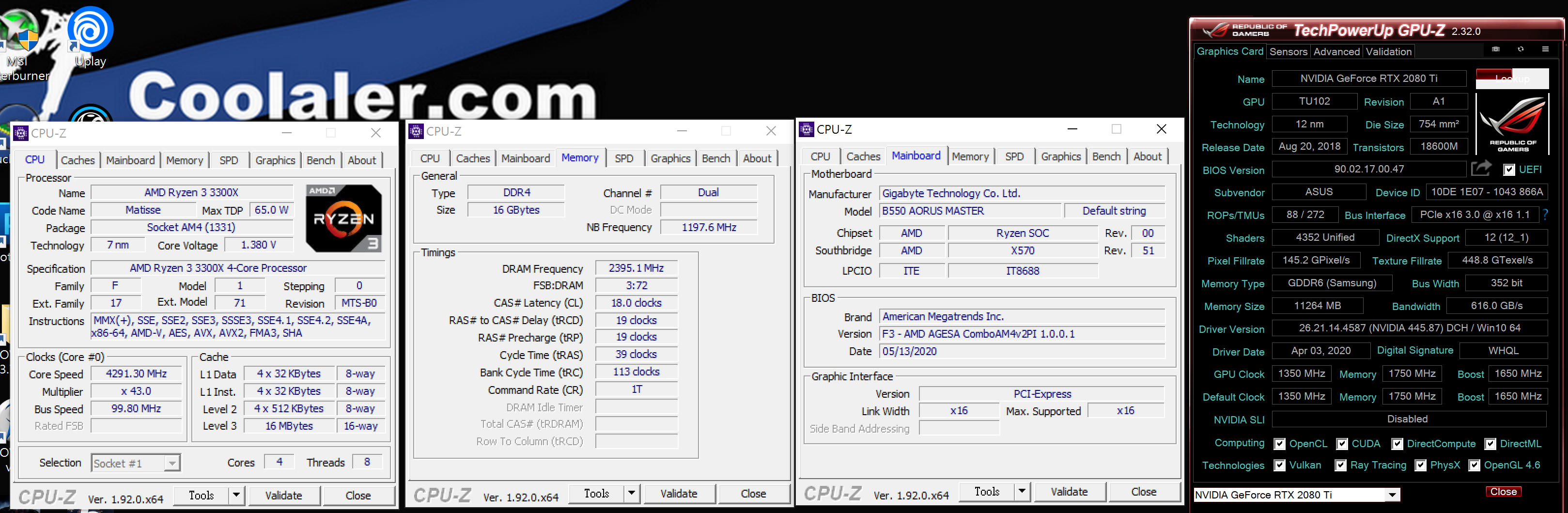Click the Driver Version 26.21.14.4587 field
Screen dimensions: 1568x513
click(x=1409, y=328)
